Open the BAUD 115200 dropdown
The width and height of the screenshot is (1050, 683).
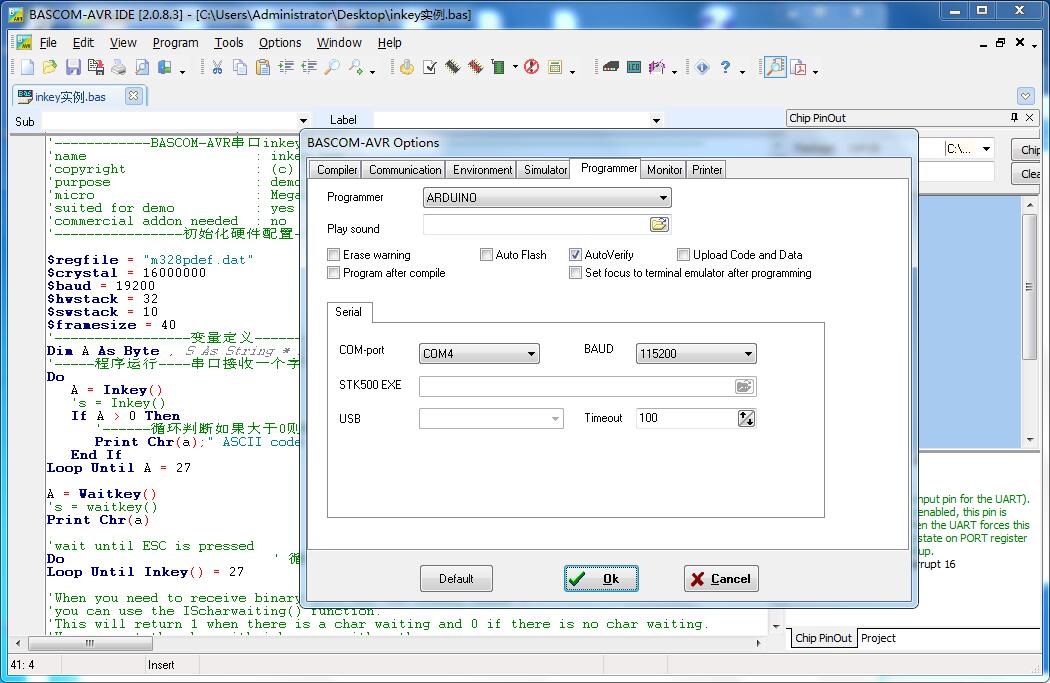click(x=696, y=354)
